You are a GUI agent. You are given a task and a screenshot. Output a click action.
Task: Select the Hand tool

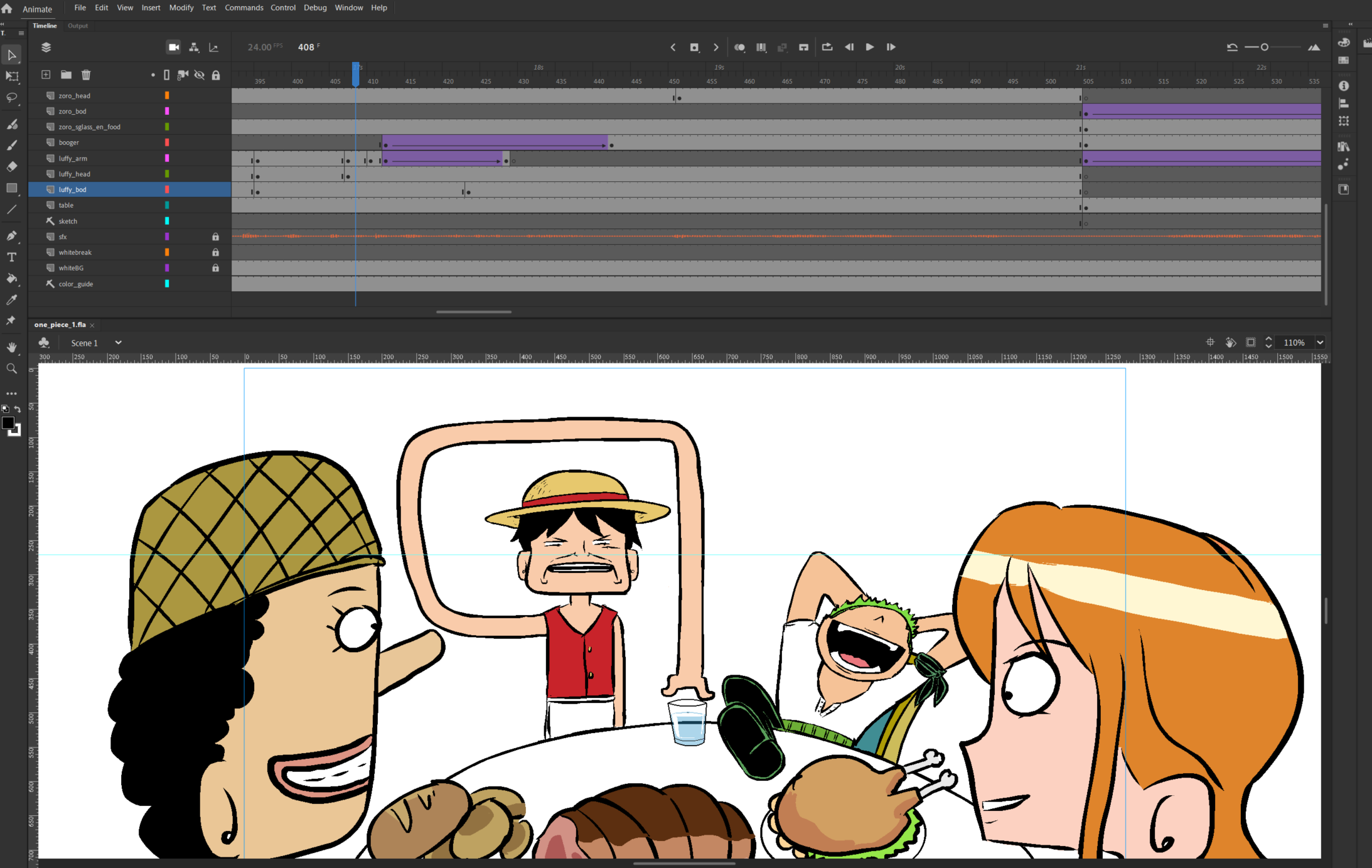[11, 347]
